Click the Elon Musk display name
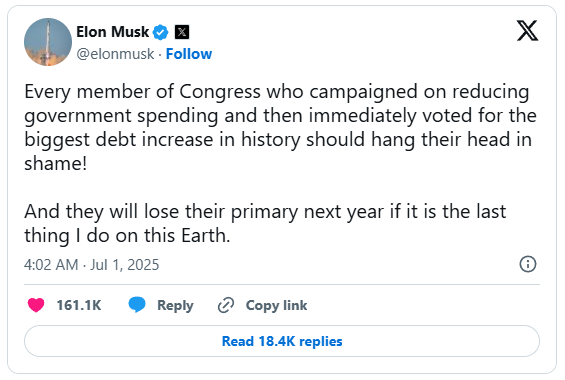Image resolution: width=565 pixels, height=380 pixels. click(x=112, y=32)
